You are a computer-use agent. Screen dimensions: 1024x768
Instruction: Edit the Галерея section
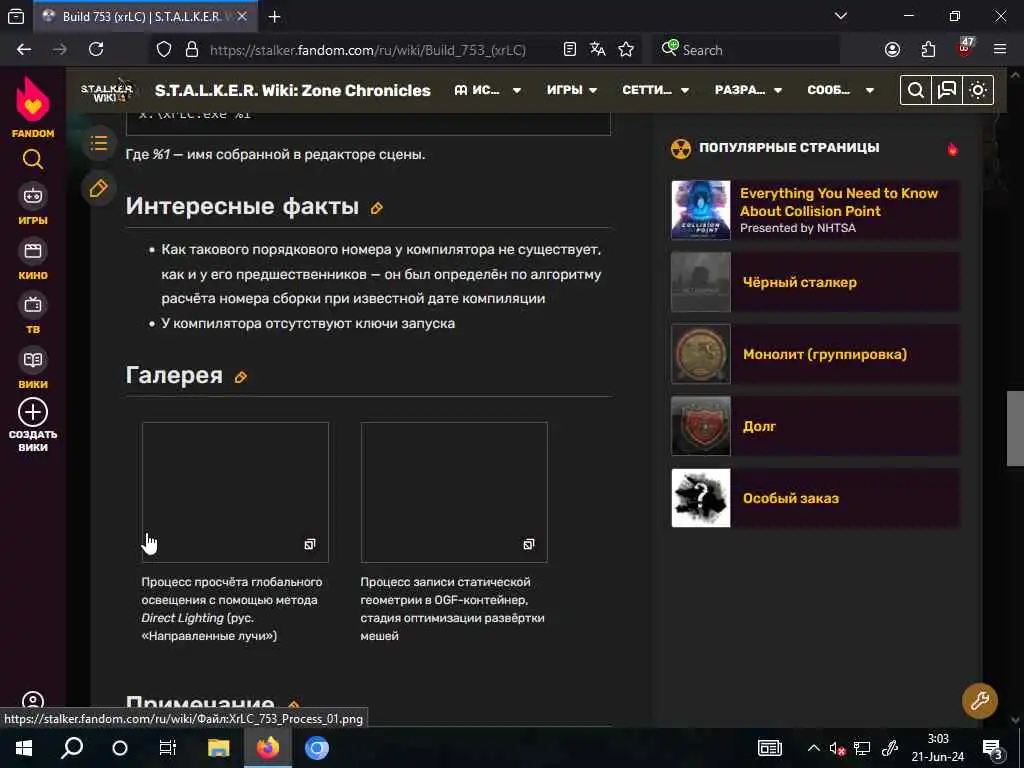(x=241, y=377)
